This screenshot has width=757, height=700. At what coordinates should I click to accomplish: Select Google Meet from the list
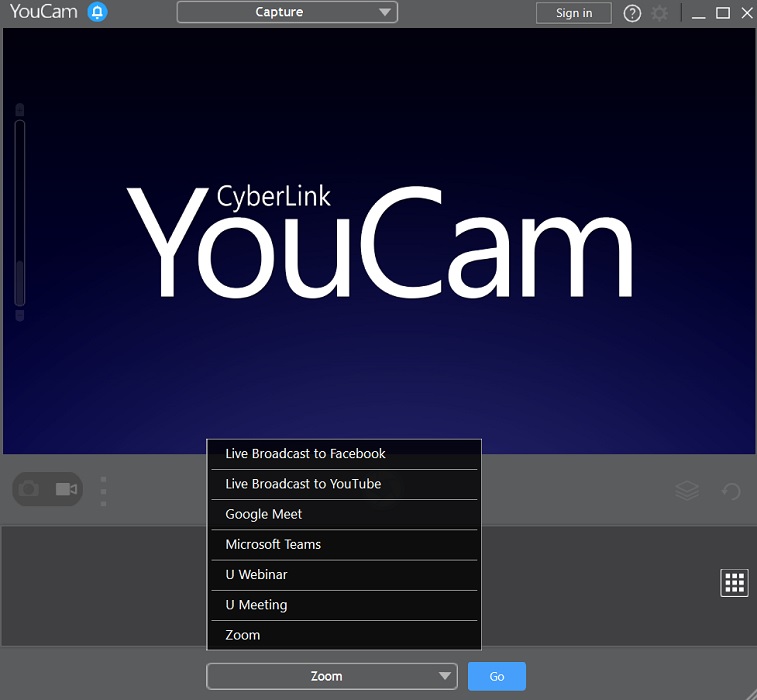[x=344, y=514]
